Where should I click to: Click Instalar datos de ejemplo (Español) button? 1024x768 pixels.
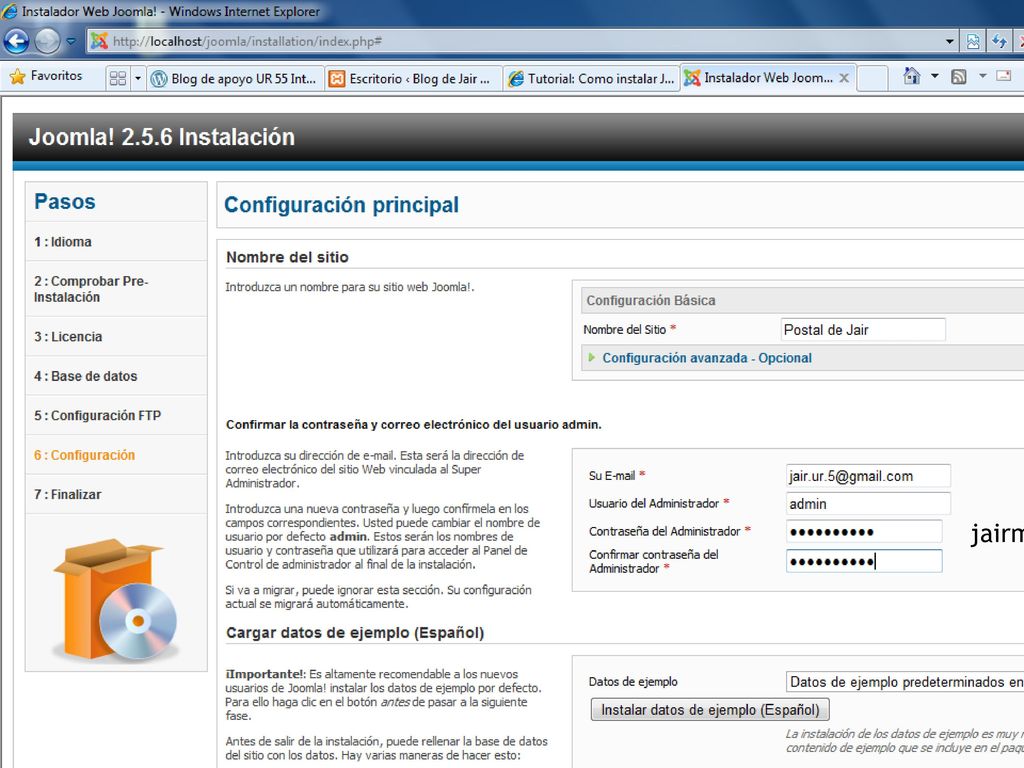click(x=710, y=710)
